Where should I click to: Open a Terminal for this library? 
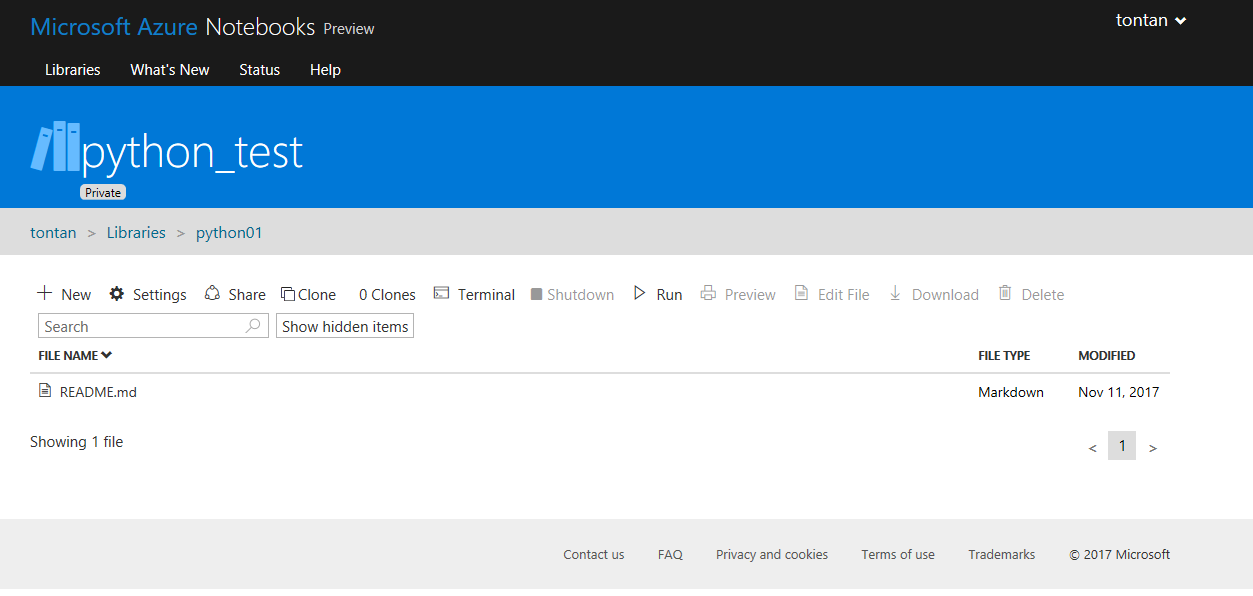474,293
